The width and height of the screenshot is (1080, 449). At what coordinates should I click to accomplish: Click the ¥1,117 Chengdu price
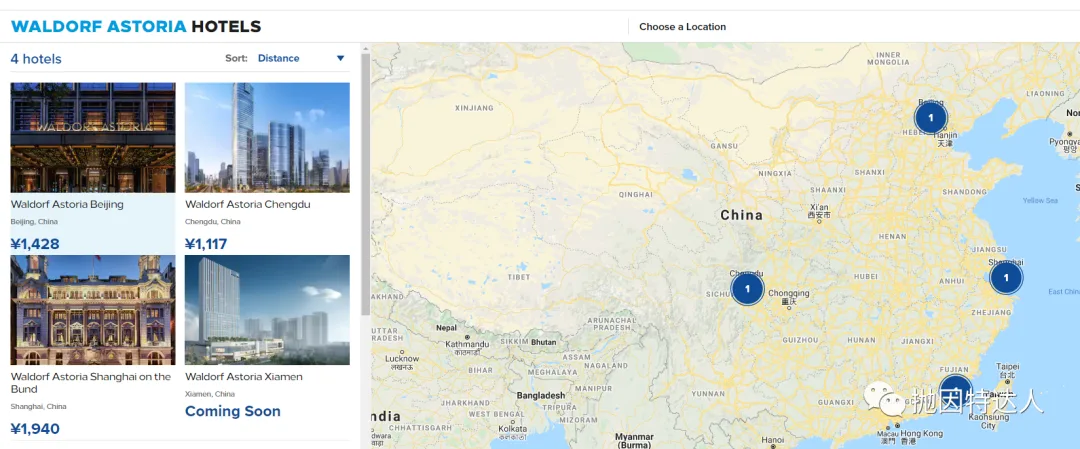tap(207, 244)
